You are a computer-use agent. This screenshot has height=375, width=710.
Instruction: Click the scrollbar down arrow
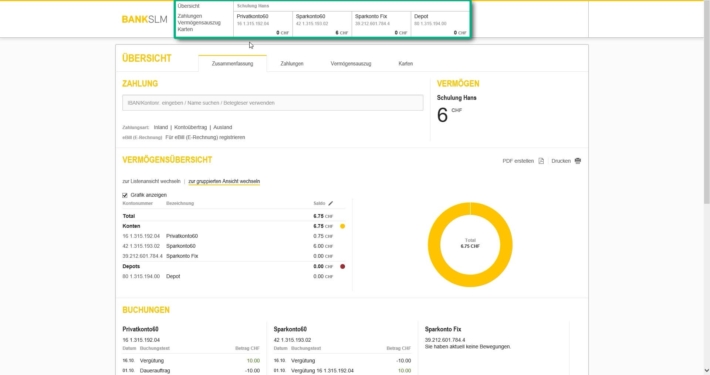pyautogui.click(x=707, y=371)
